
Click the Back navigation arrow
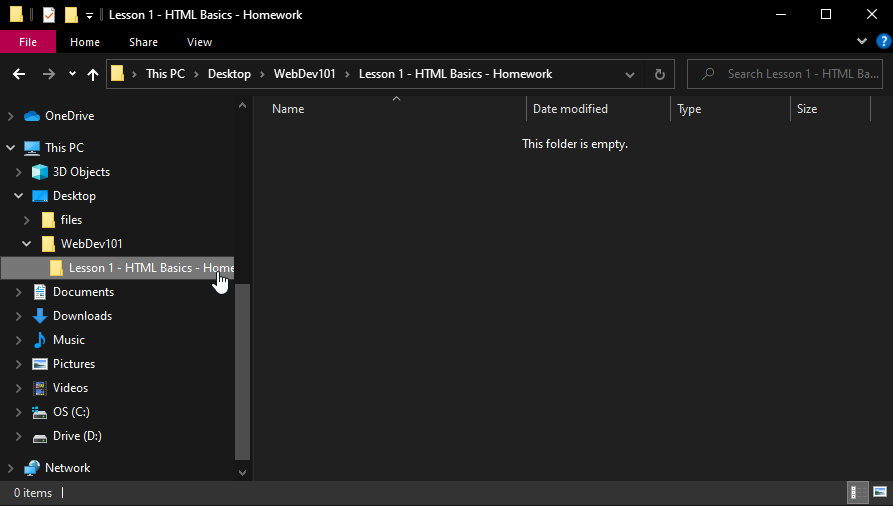(x=19, y=74)
